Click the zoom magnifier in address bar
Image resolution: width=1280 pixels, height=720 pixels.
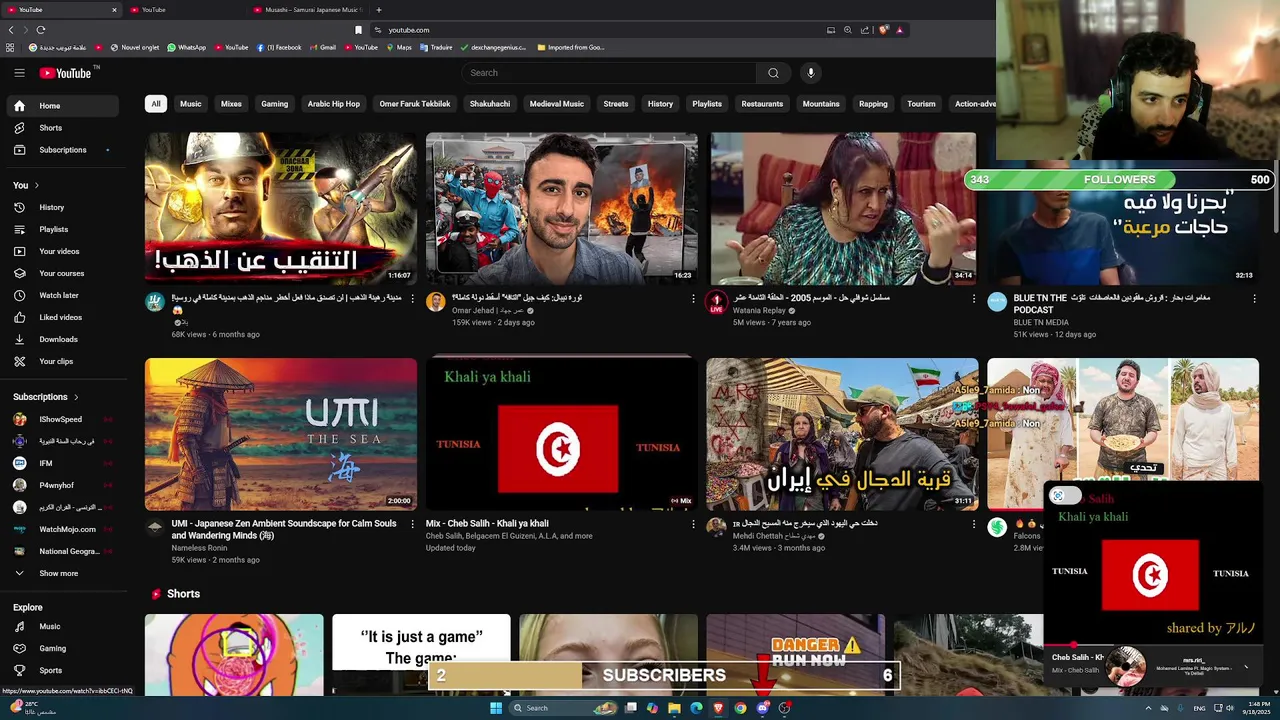point(848,30)
